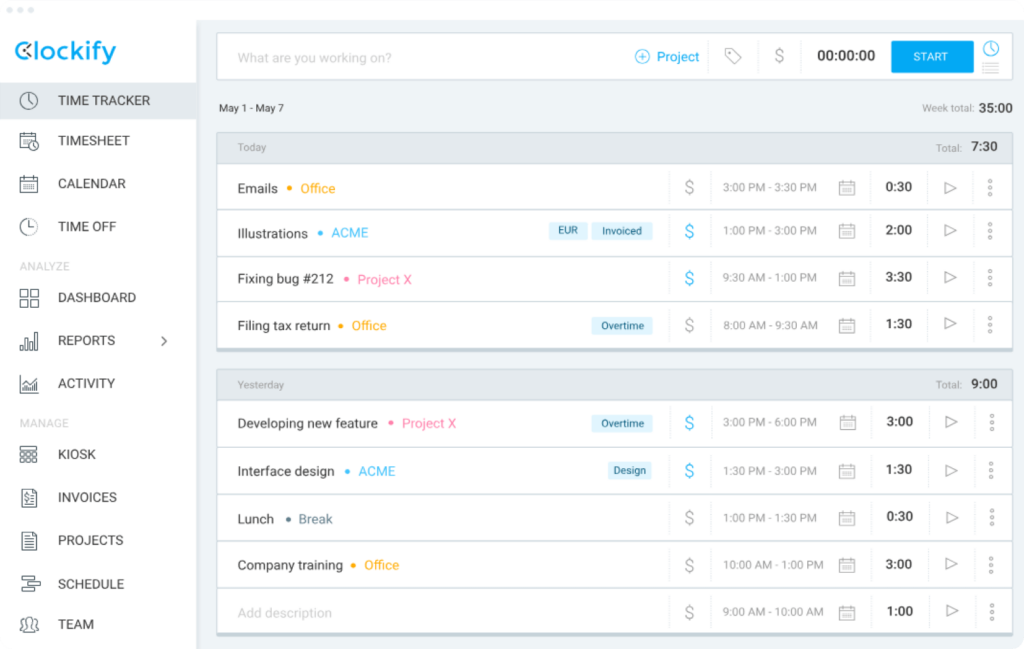Go to the Calendar page
Screen dimensions: 1024x649
(91, 184)
